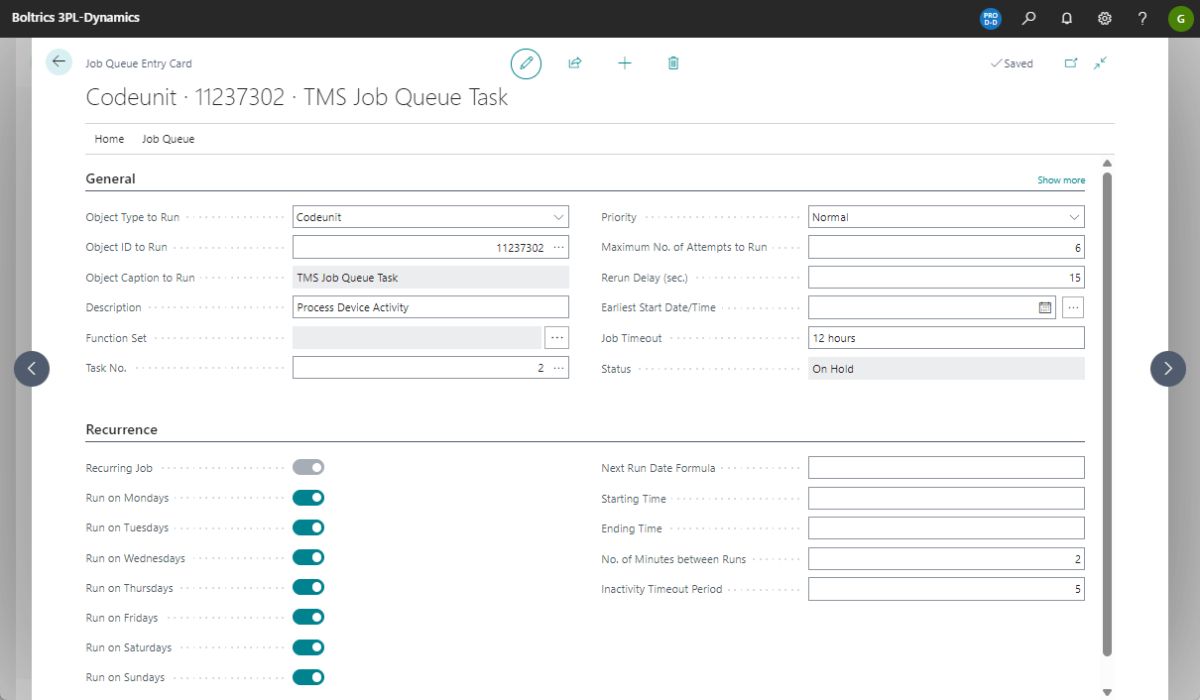This screenshot has width=1200, height=700.
Task: Click No. of Minutes between Runs field
Action: pos(946,559)
